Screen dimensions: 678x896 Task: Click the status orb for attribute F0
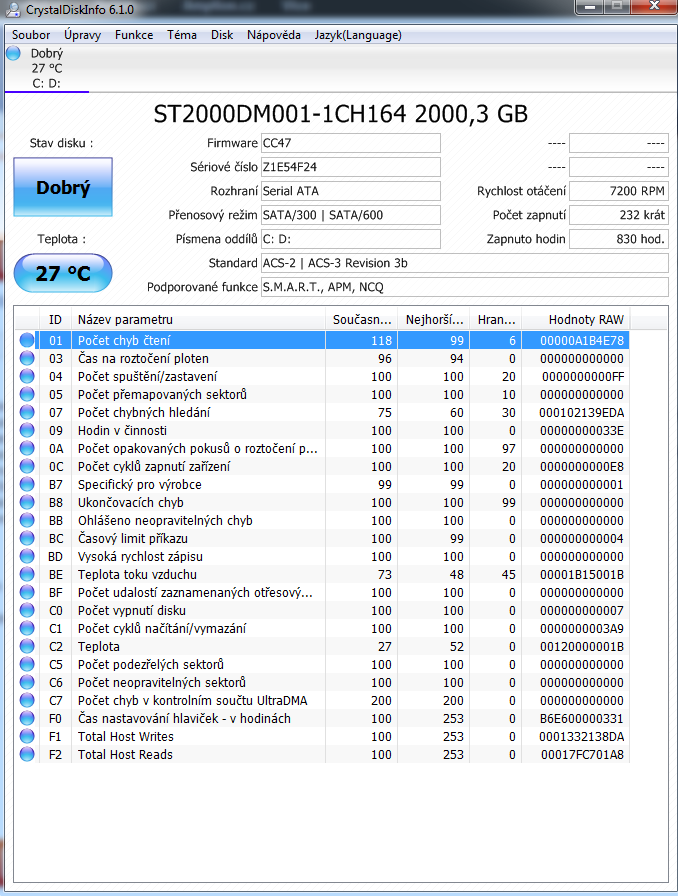click(x=27, y=718)
